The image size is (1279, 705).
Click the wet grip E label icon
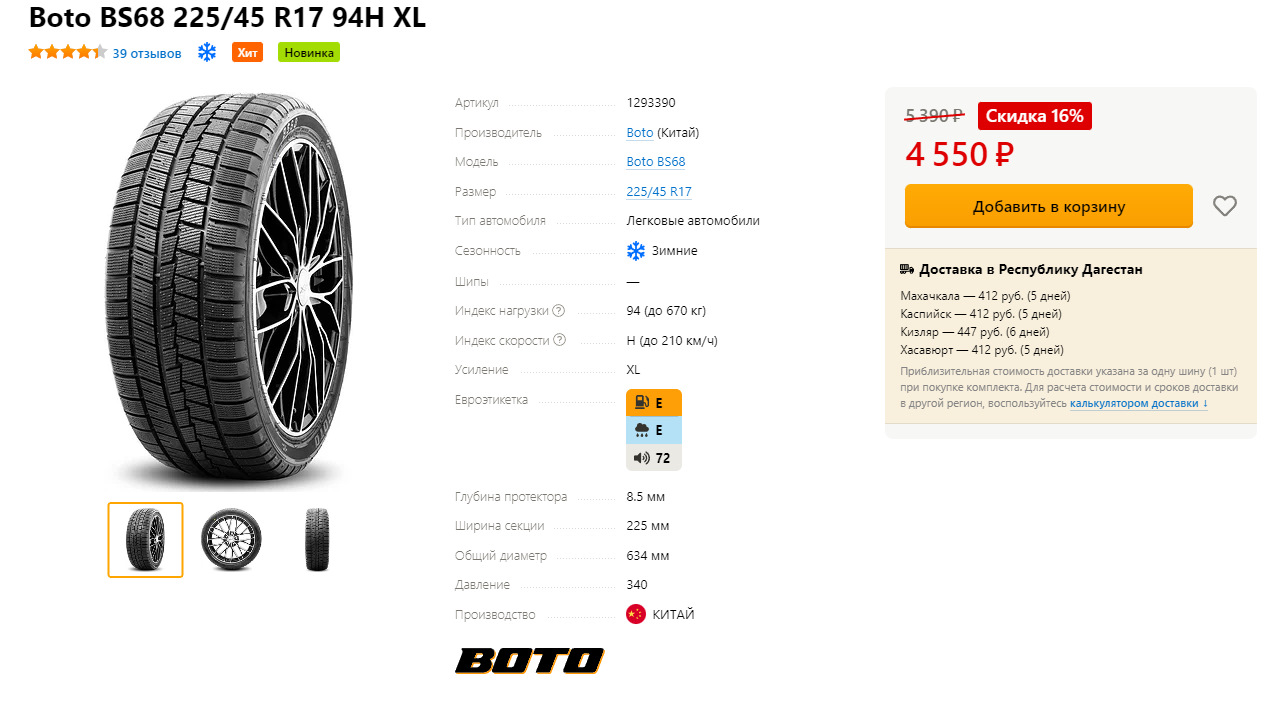point(653,430)
